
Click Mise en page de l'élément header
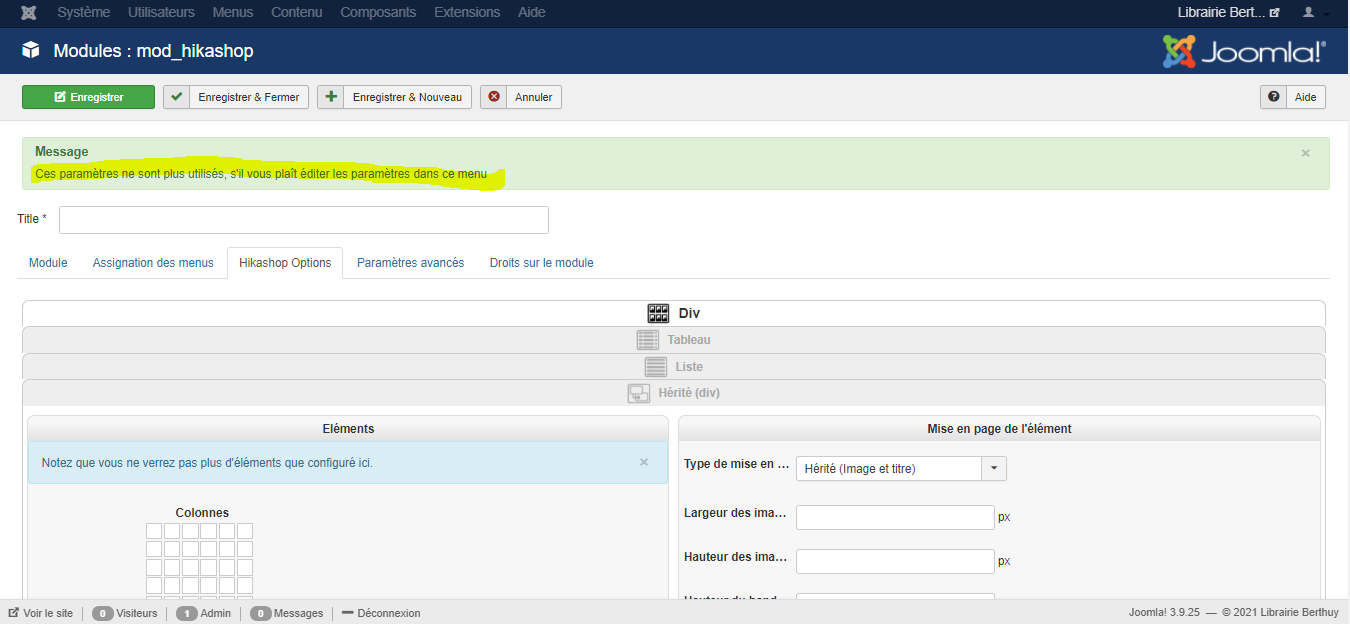click(x=999, y=428)
